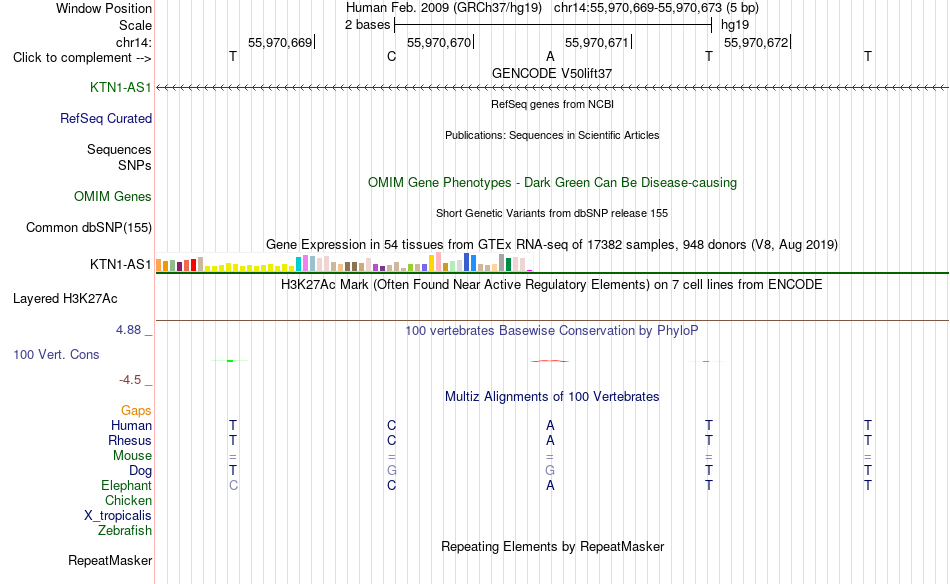Click 'Multiz Alignments of 100 Vertebrates' title
The height and width of the screenshot is (584, 950).
[552, 396]
